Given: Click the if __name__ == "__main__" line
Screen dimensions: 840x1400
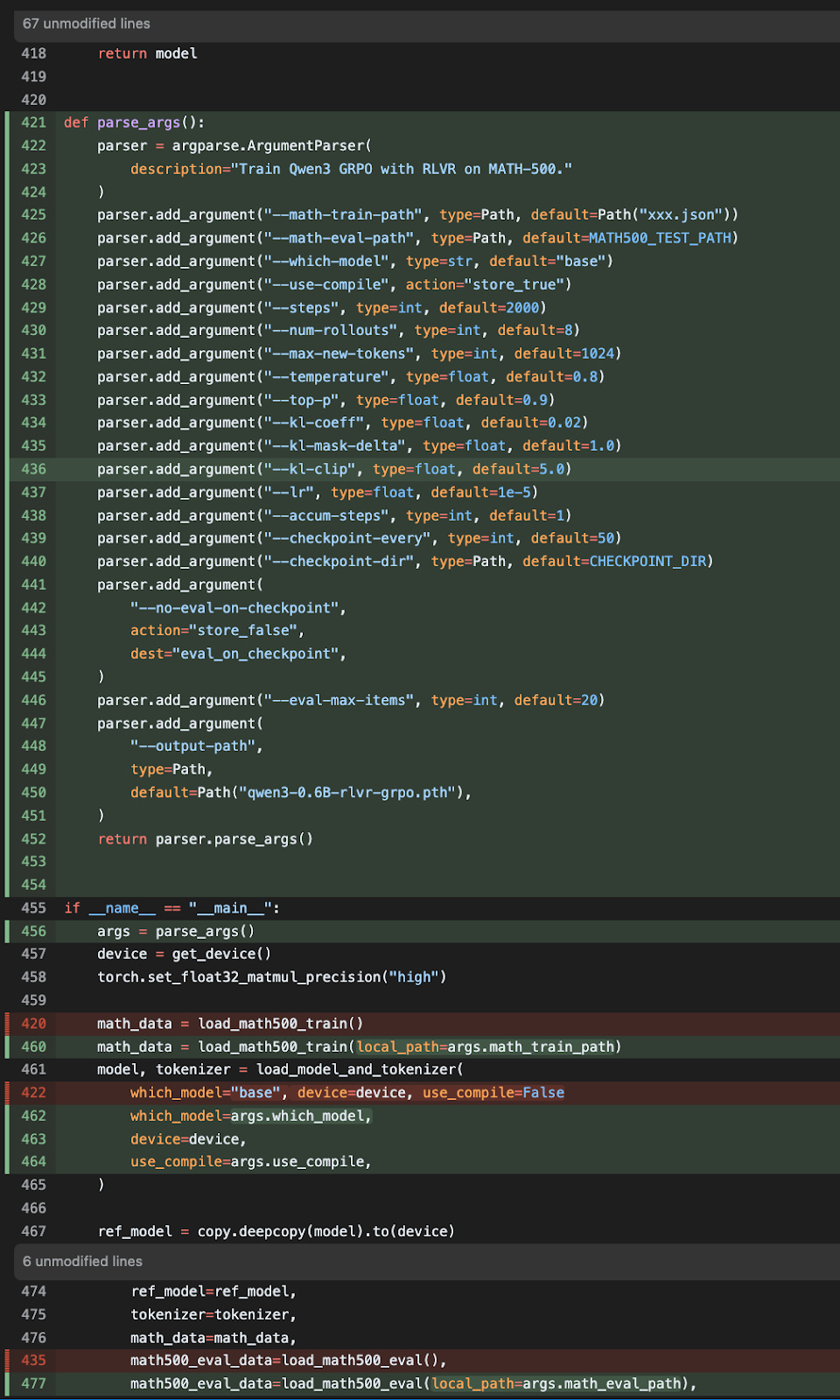Looking at the screenshot, I should point(171,908).
